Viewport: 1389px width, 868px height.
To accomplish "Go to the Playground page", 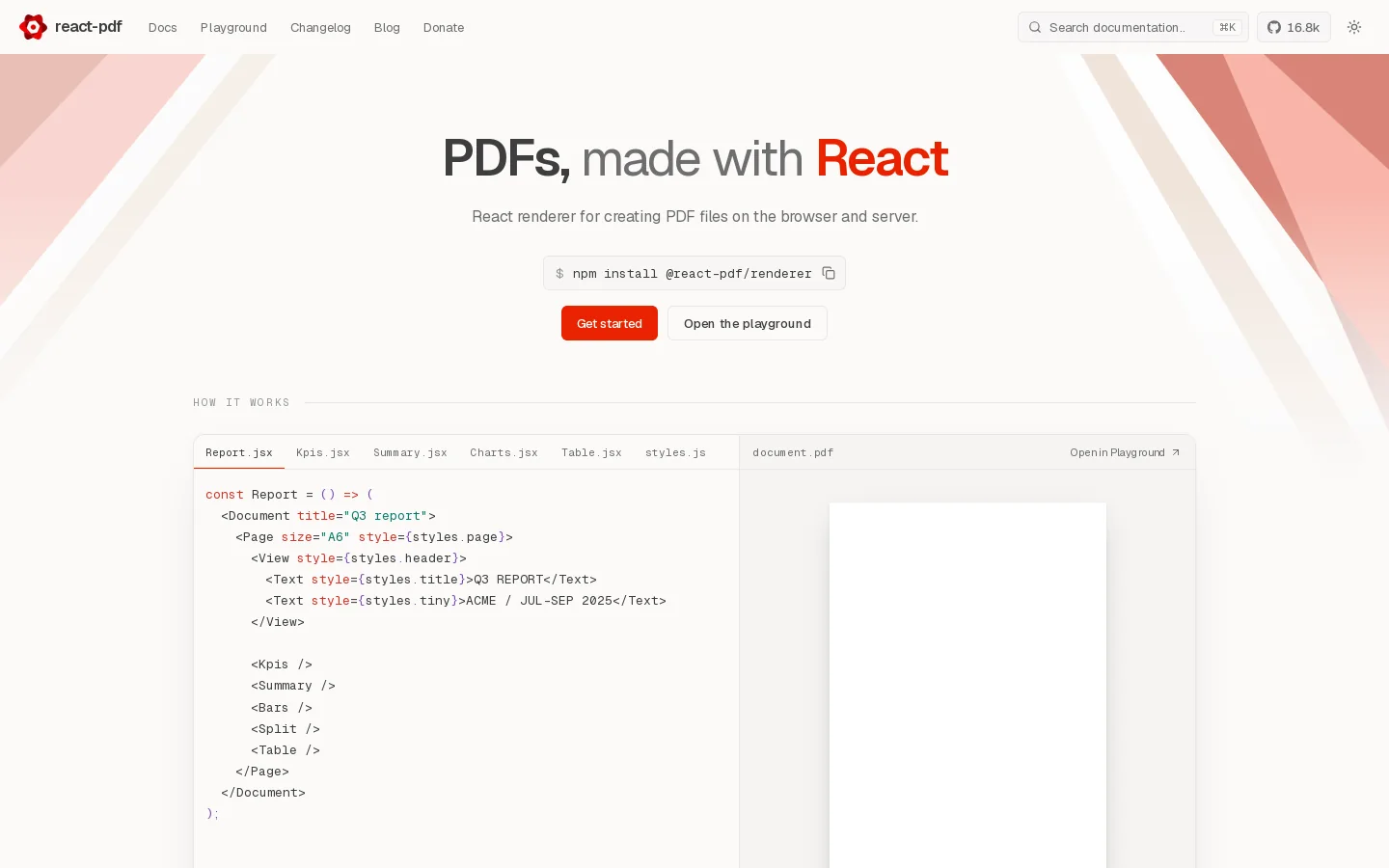I will tap(233, 27).
